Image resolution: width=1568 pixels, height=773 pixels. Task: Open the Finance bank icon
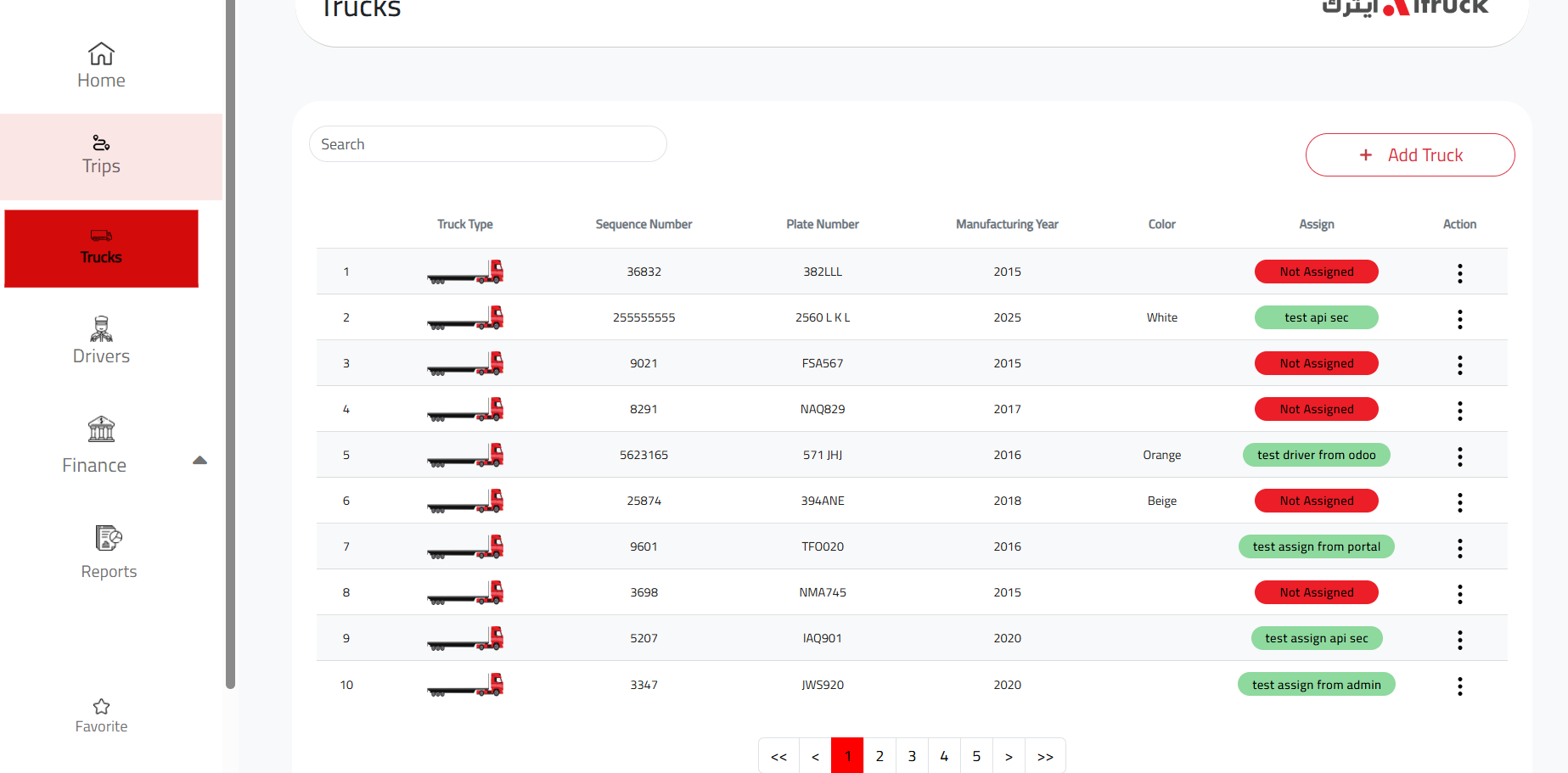click(101, 429)
